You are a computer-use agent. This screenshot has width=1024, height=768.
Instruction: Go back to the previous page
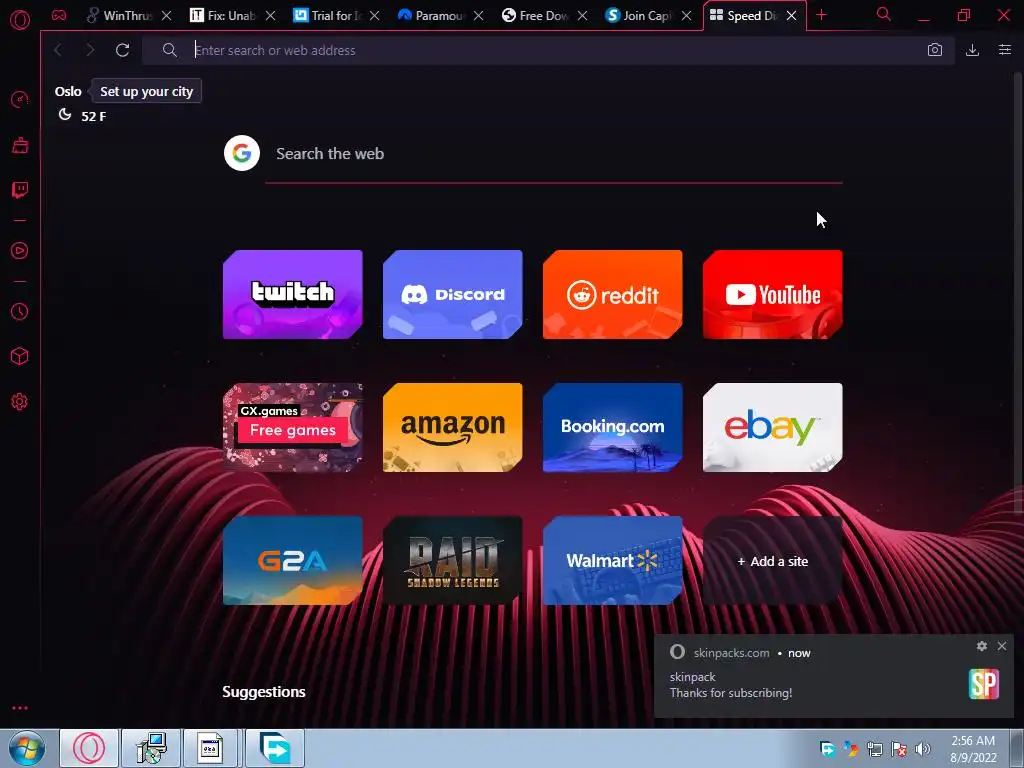[59, 50]
